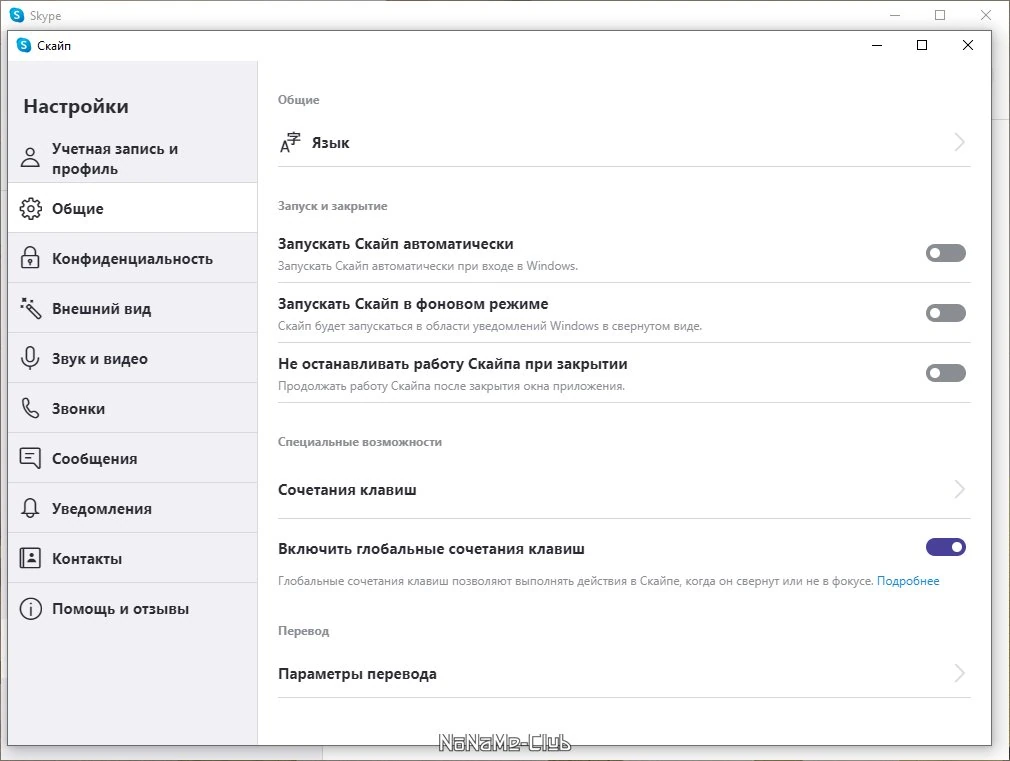Click the phone handset icon for Звонки

point(30,408)
